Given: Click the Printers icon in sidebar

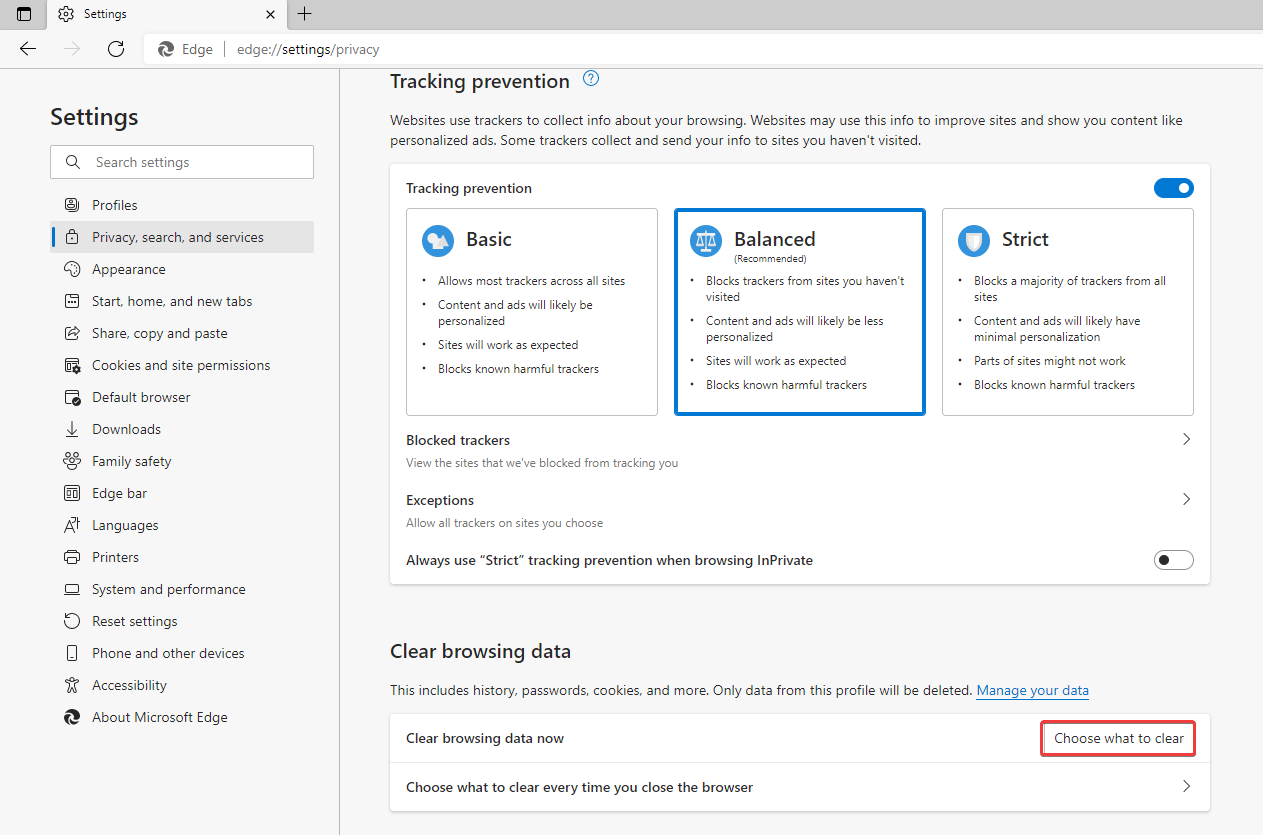Looking at the screenshot, I should 72,557.
